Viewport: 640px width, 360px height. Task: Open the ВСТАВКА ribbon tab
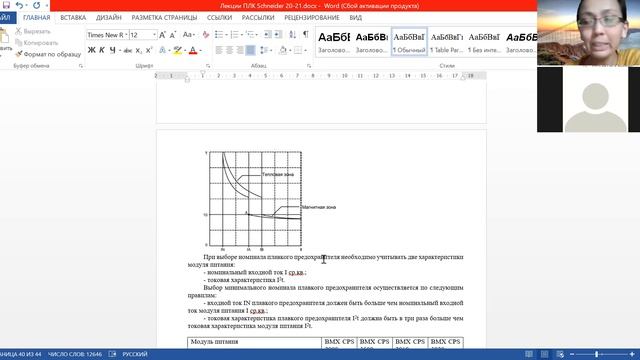coord(73,18)
